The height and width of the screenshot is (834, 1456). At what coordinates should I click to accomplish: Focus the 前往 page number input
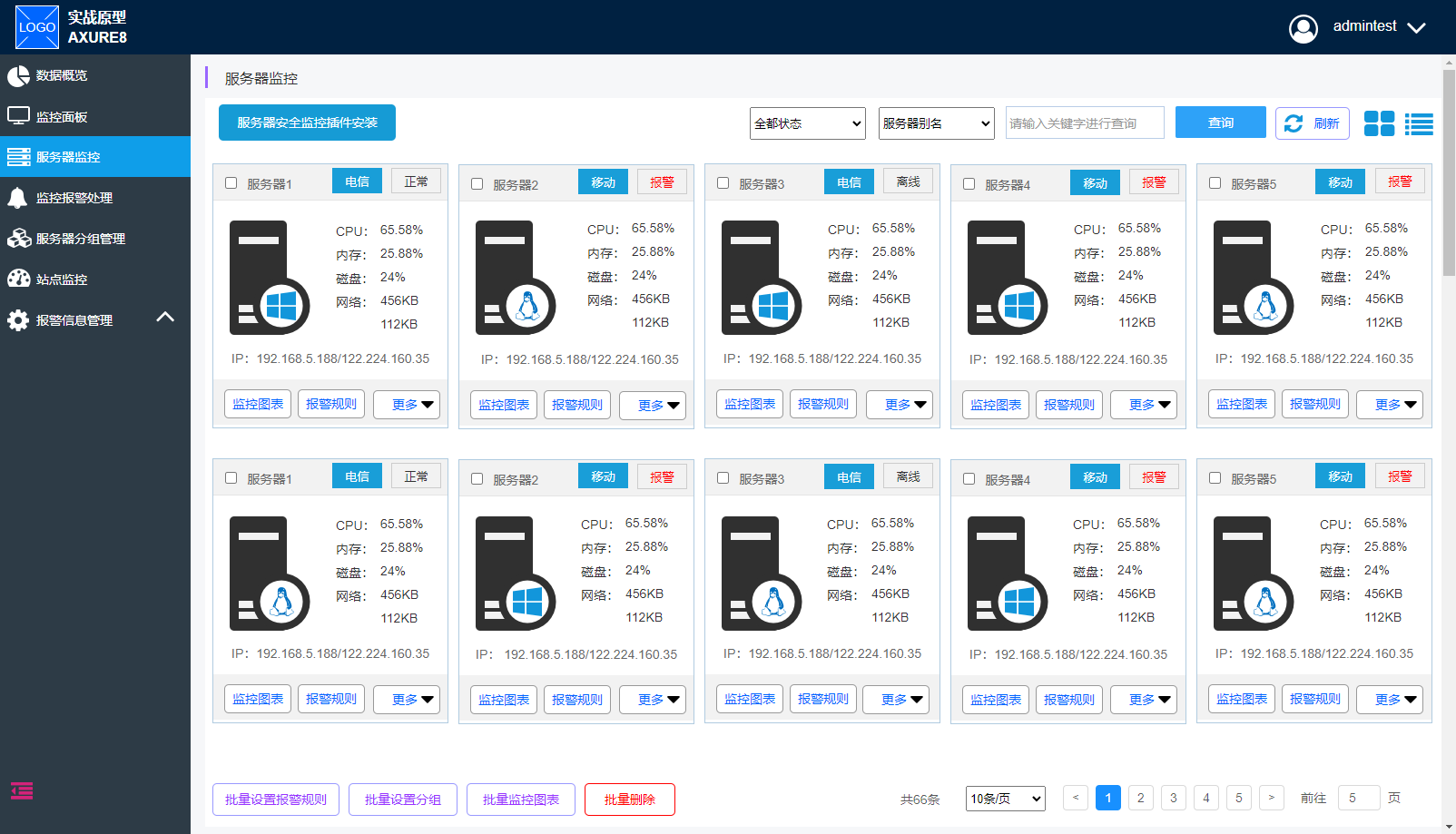click(1359, 798)
